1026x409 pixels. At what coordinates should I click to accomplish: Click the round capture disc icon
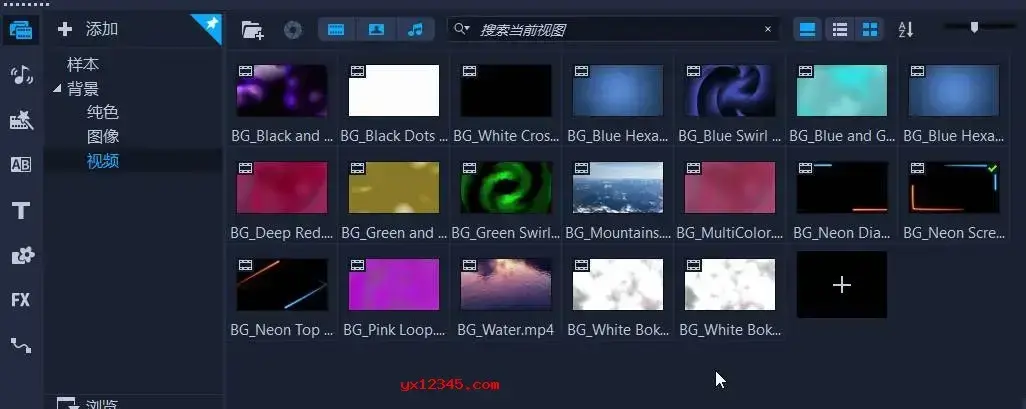click(292, 29)
